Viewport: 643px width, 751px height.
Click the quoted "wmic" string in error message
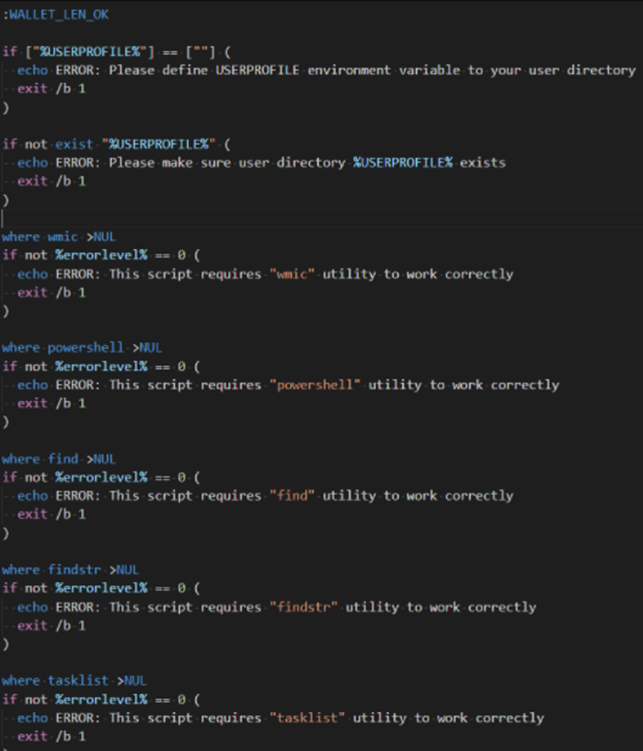tap(292, 274)
